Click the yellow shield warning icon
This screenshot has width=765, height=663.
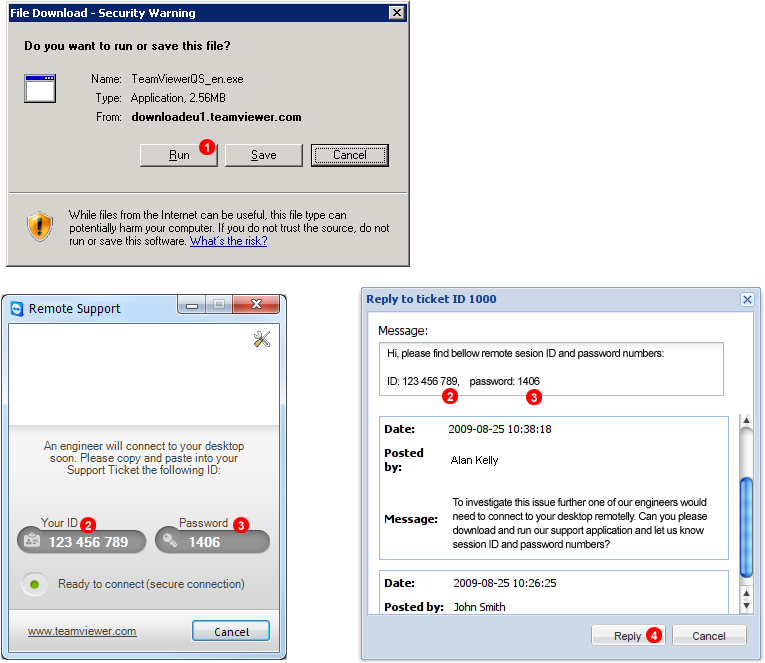(x=40, y=226)
